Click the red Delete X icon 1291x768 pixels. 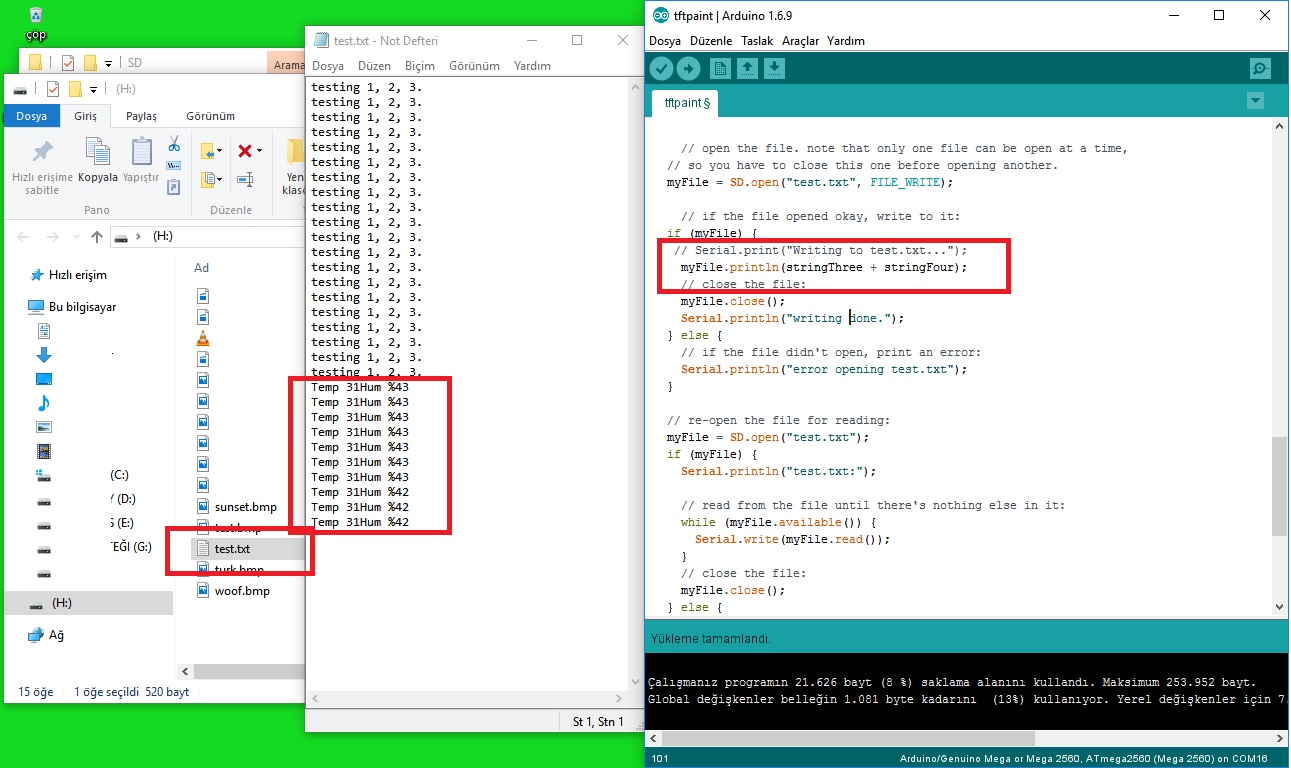(244, 151)
